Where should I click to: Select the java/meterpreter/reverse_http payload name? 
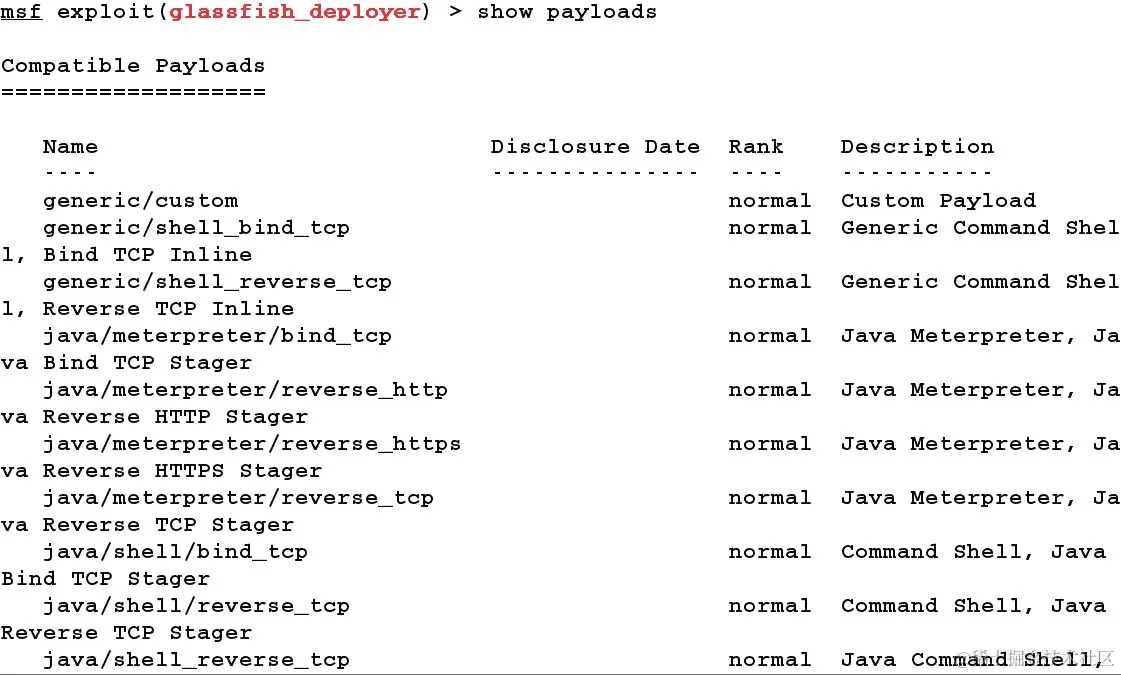pos(245,390)
